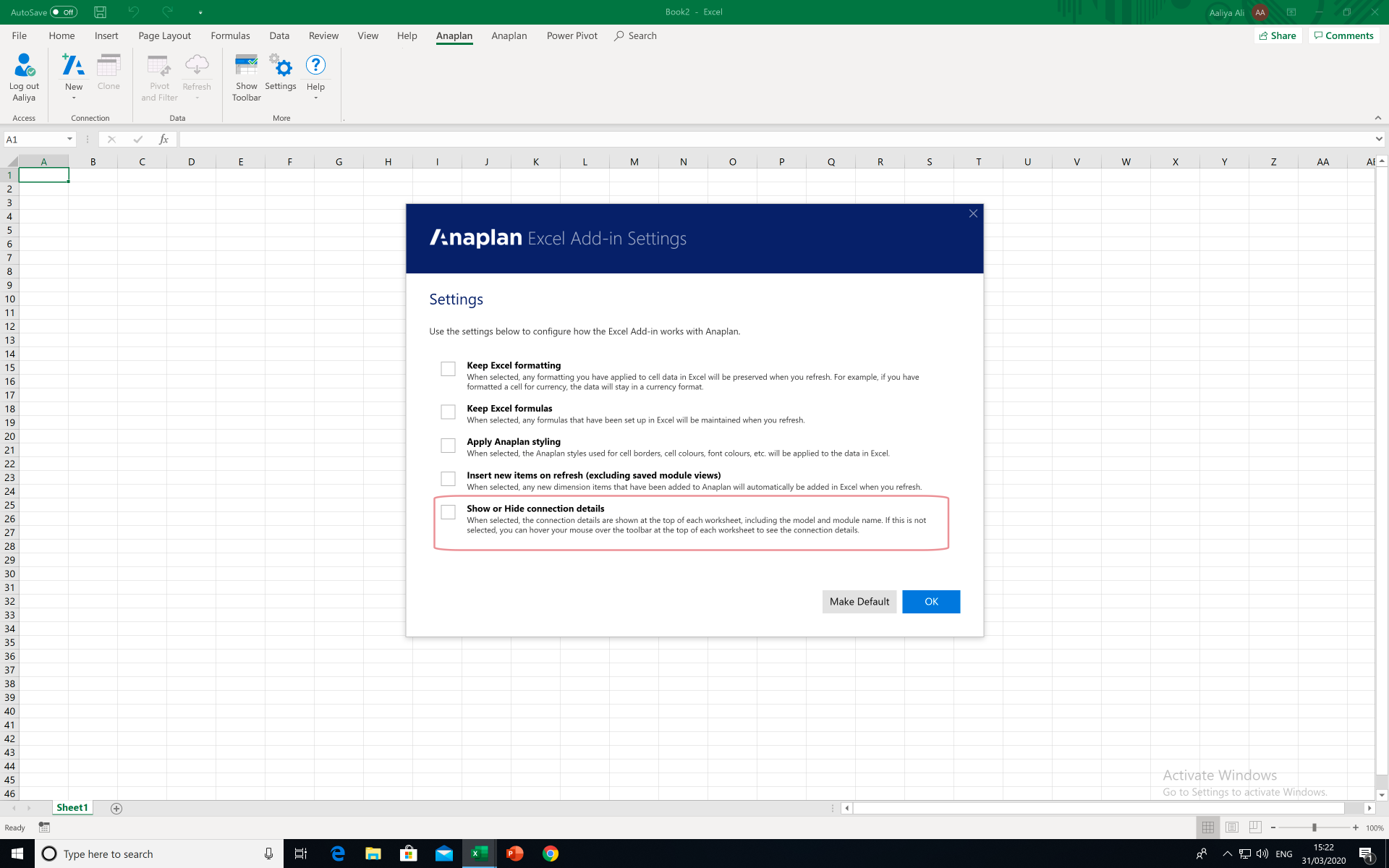Tick the Keep Excel formulas checkbox
Screen dimensions: 1389x868
pos(448,412)
